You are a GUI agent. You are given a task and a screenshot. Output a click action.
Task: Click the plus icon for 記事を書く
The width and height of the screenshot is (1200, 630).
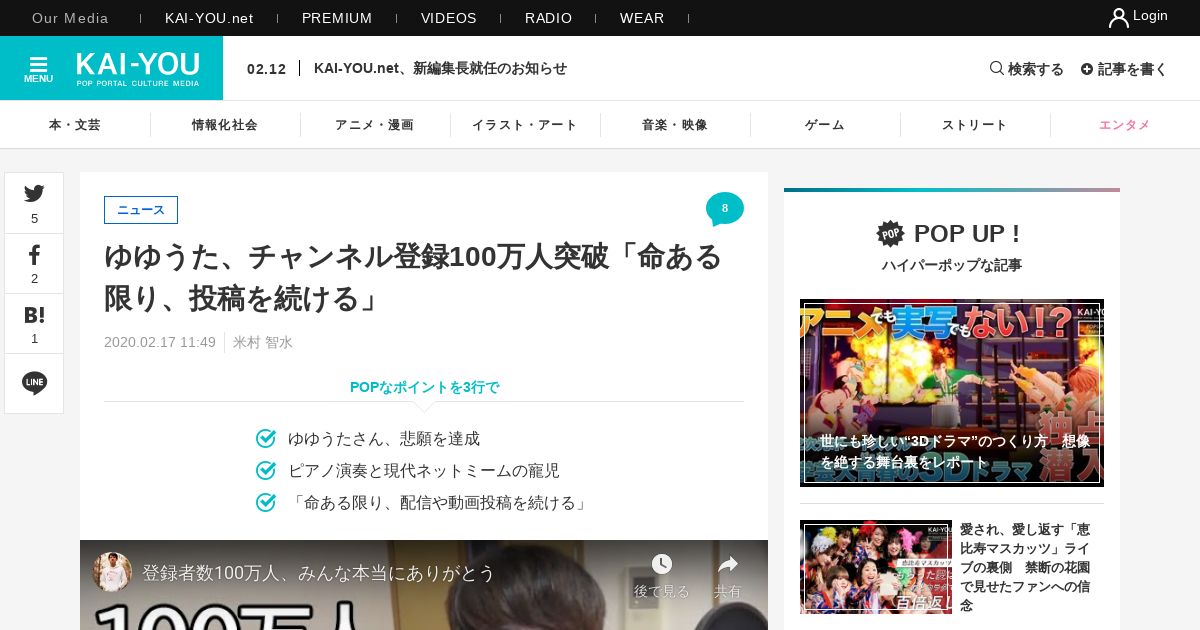click(1086, 69)
